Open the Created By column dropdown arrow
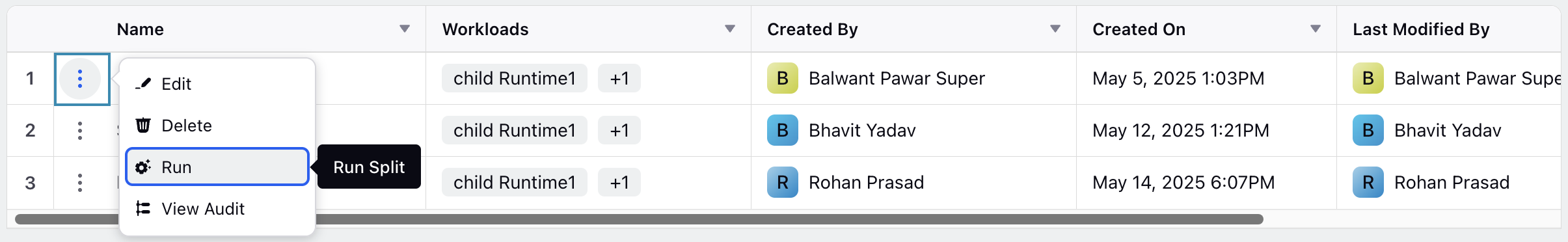1568x242 pixels. tap(1055, 29)
